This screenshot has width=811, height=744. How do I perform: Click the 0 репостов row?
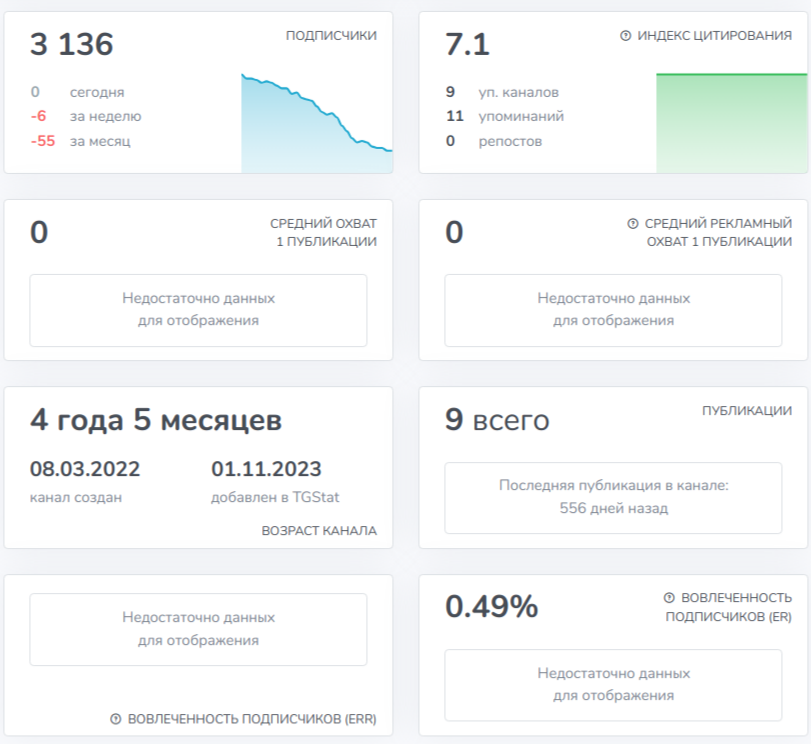click(494, 141)
